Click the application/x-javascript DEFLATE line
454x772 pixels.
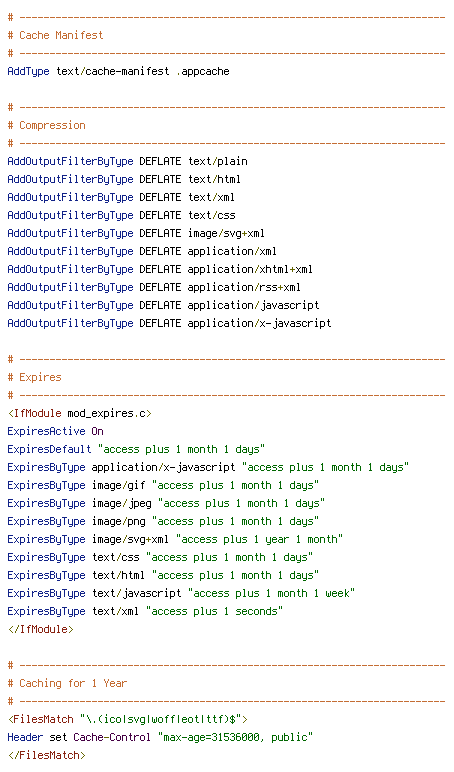(x=169, y=323)
